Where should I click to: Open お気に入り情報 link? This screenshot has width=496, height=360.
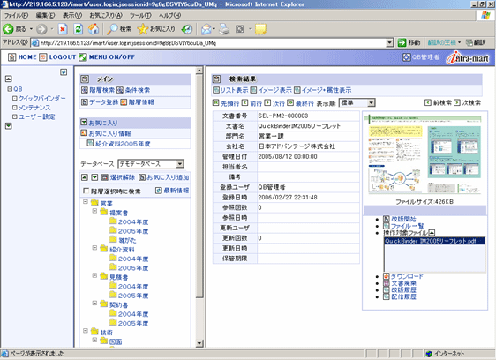106,134
